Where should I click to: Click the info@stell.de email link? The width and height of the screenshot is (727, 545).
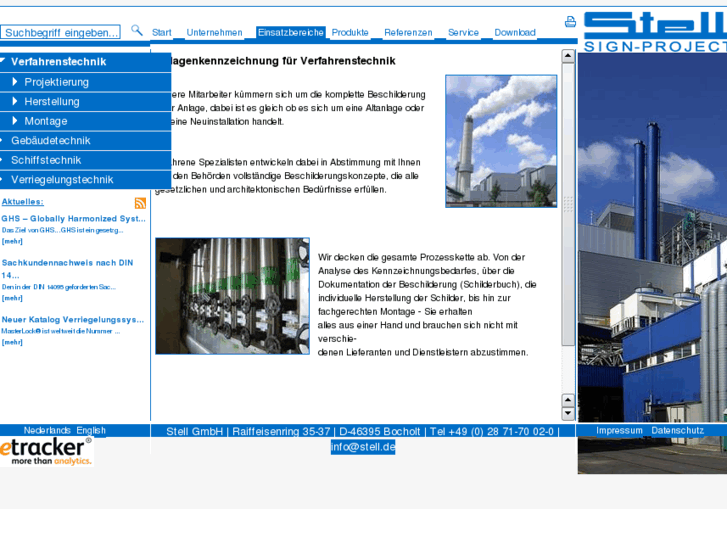pos(363,447)
